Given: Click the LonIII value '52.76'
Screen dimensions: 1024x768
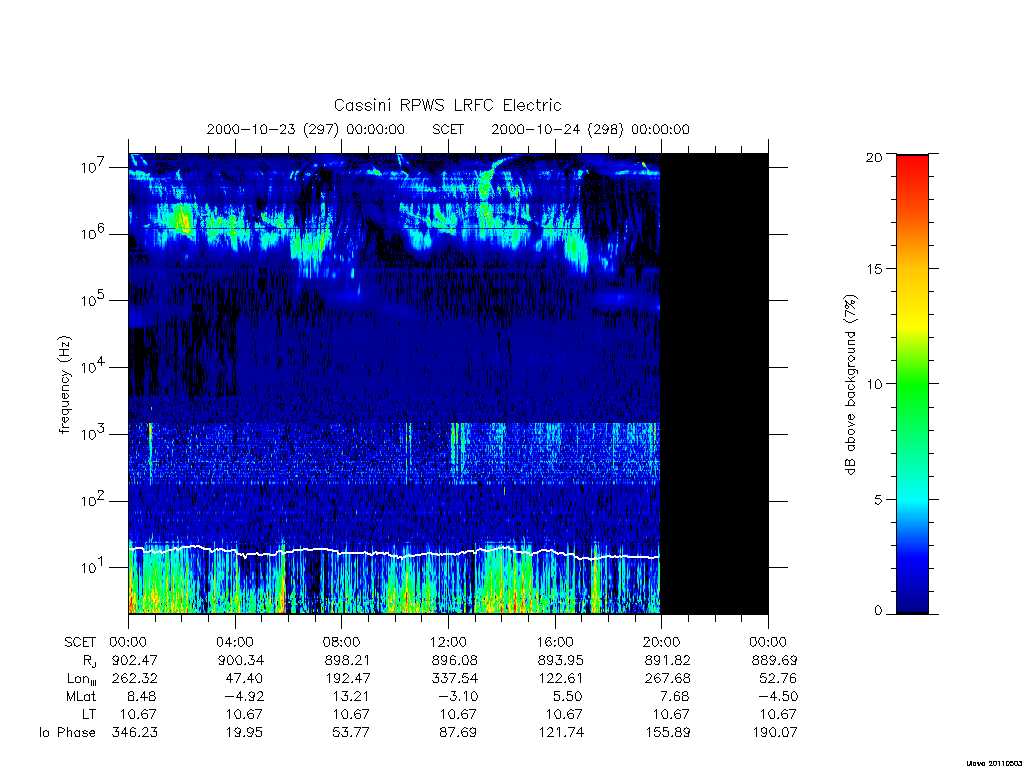Looking at the screenshot, I should pos(778,679).
